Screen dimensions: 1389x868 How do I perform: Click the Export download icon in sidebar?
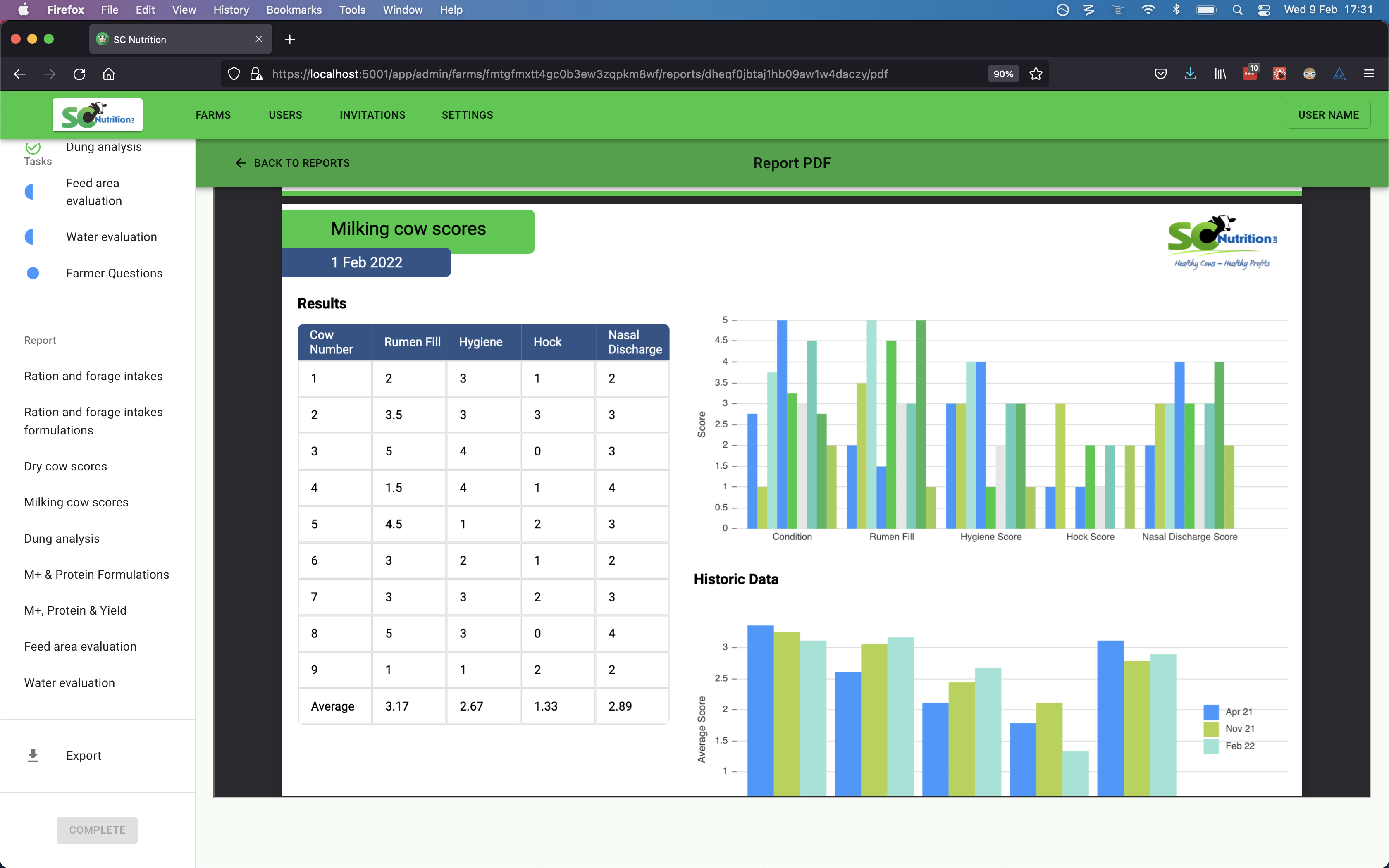(x=33, y=756)
